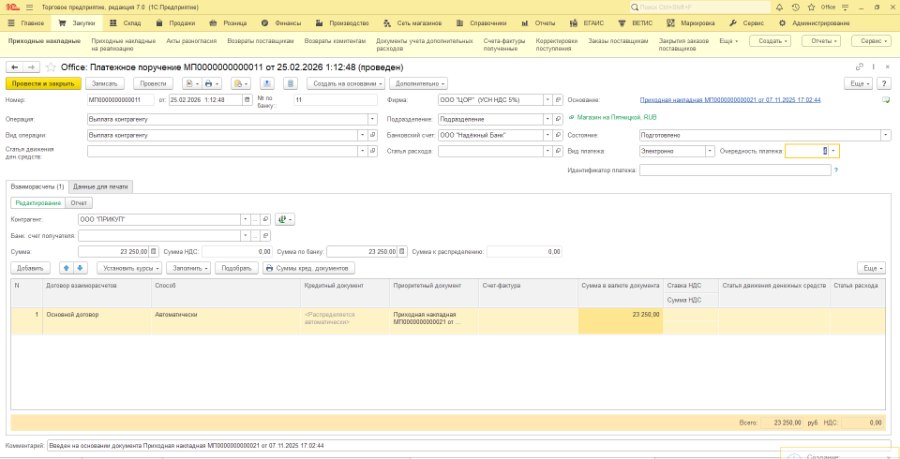This screenshot has width=900, height=459.
Task: Open the help question mark button
Action: (x=885, y=84)
